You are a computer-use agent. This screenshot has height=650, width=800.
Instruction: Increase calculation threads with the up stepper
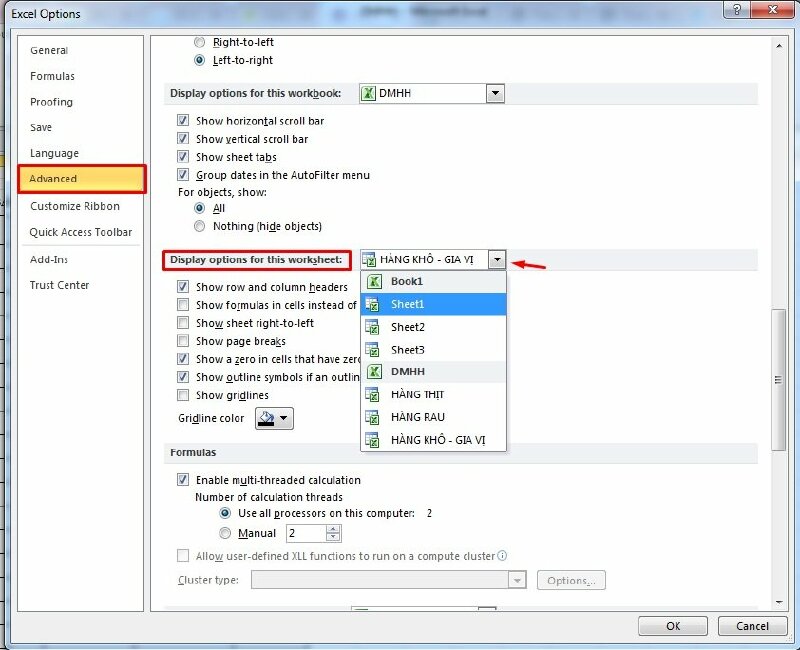[x=334, y=529]
